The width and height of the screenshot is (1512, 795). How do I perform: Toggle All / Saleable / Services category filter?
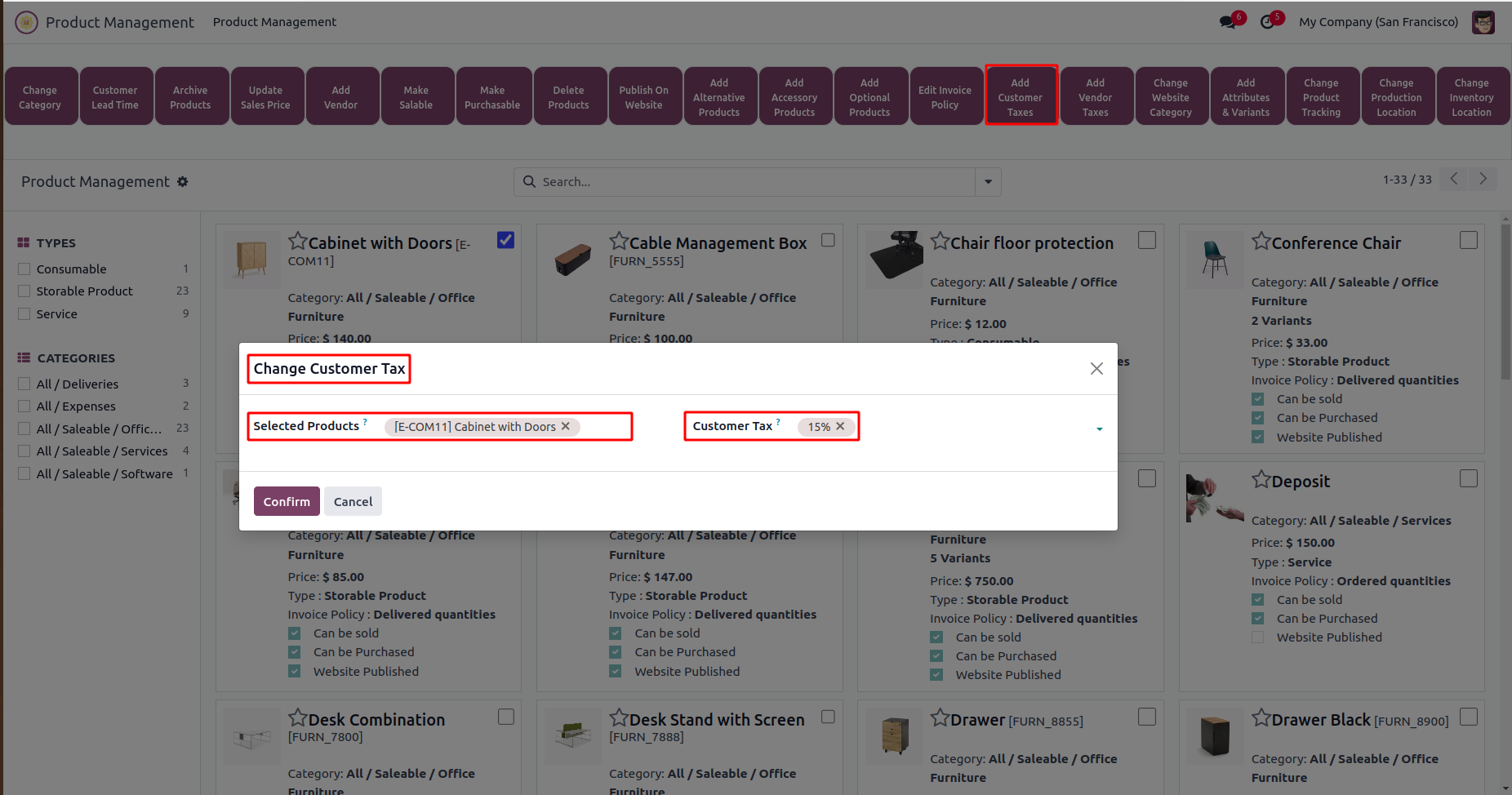(24, 451)
